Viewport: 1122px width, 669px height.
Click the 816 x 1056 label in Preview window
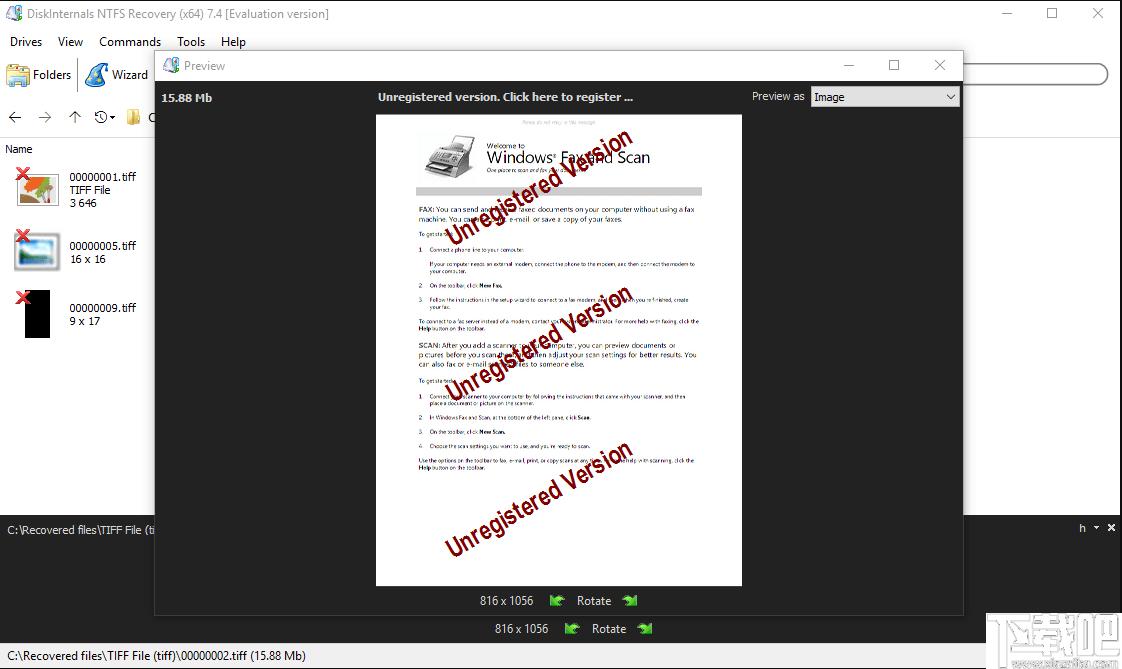507,600
